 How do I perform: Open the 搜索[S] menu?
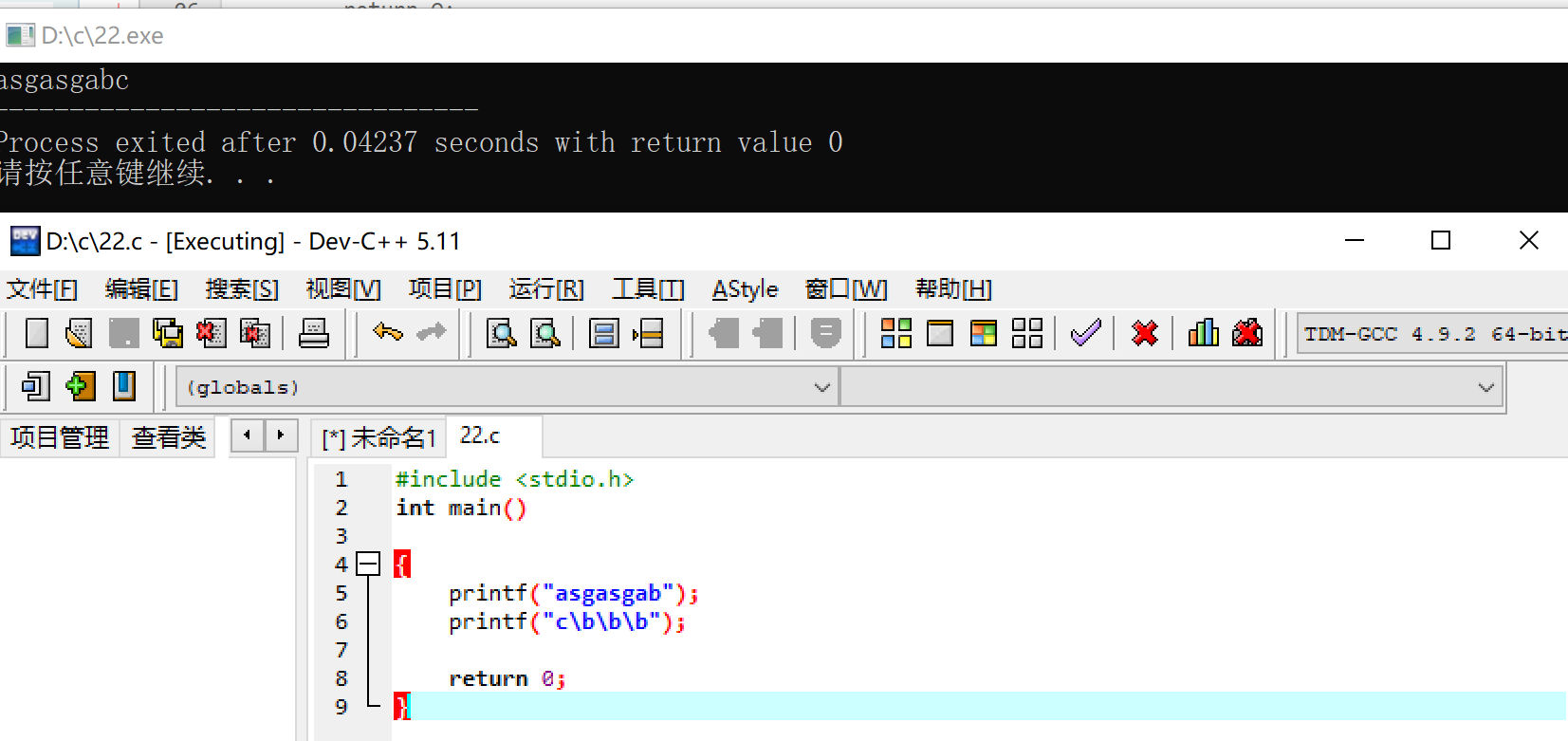coord(242,289)
